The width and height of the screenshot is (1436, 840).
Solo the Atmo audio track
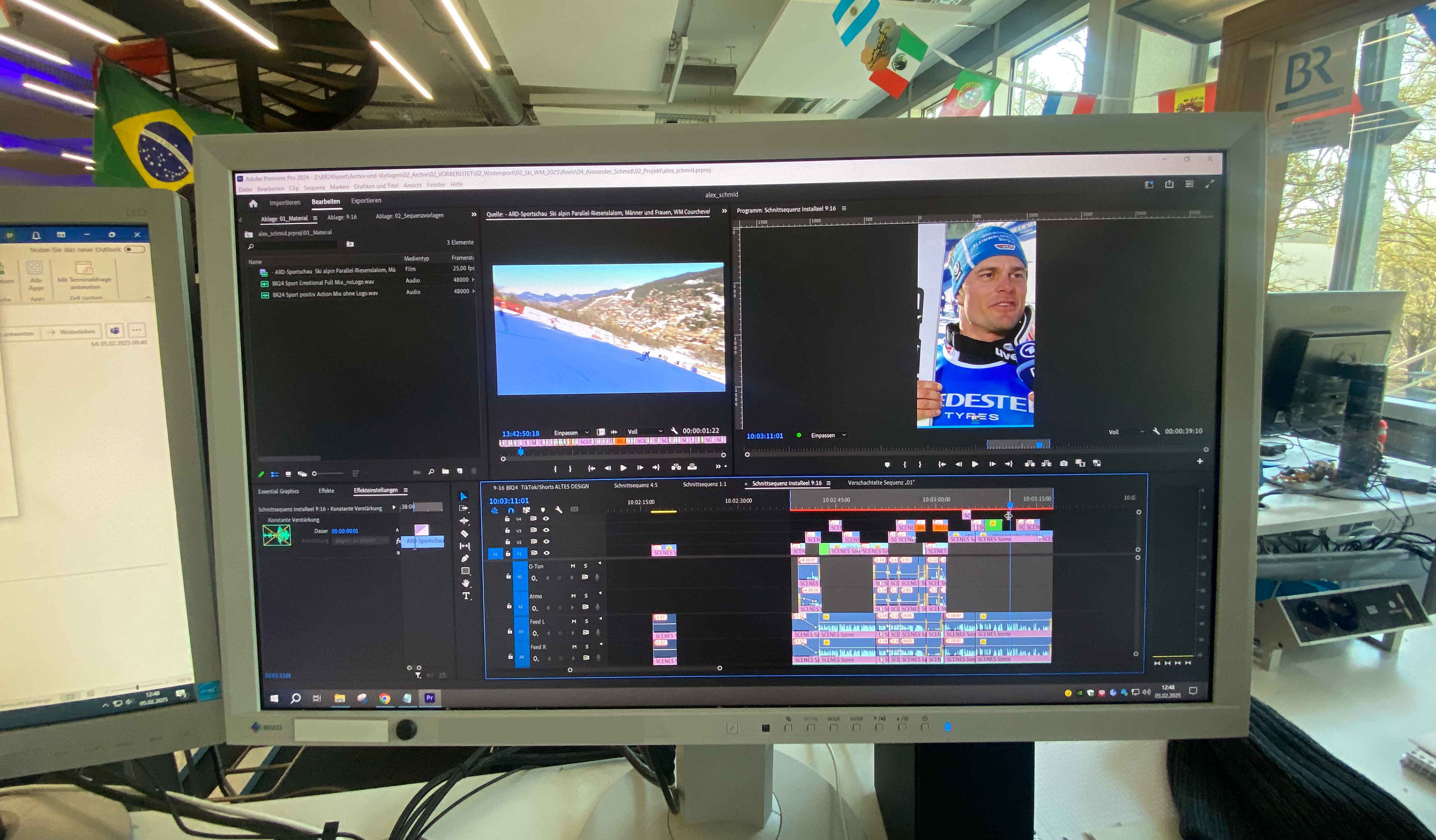tap(586, 596)
